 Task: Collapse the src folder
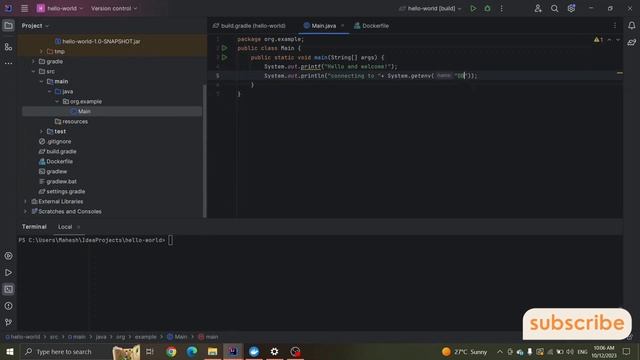click(33, 71)
